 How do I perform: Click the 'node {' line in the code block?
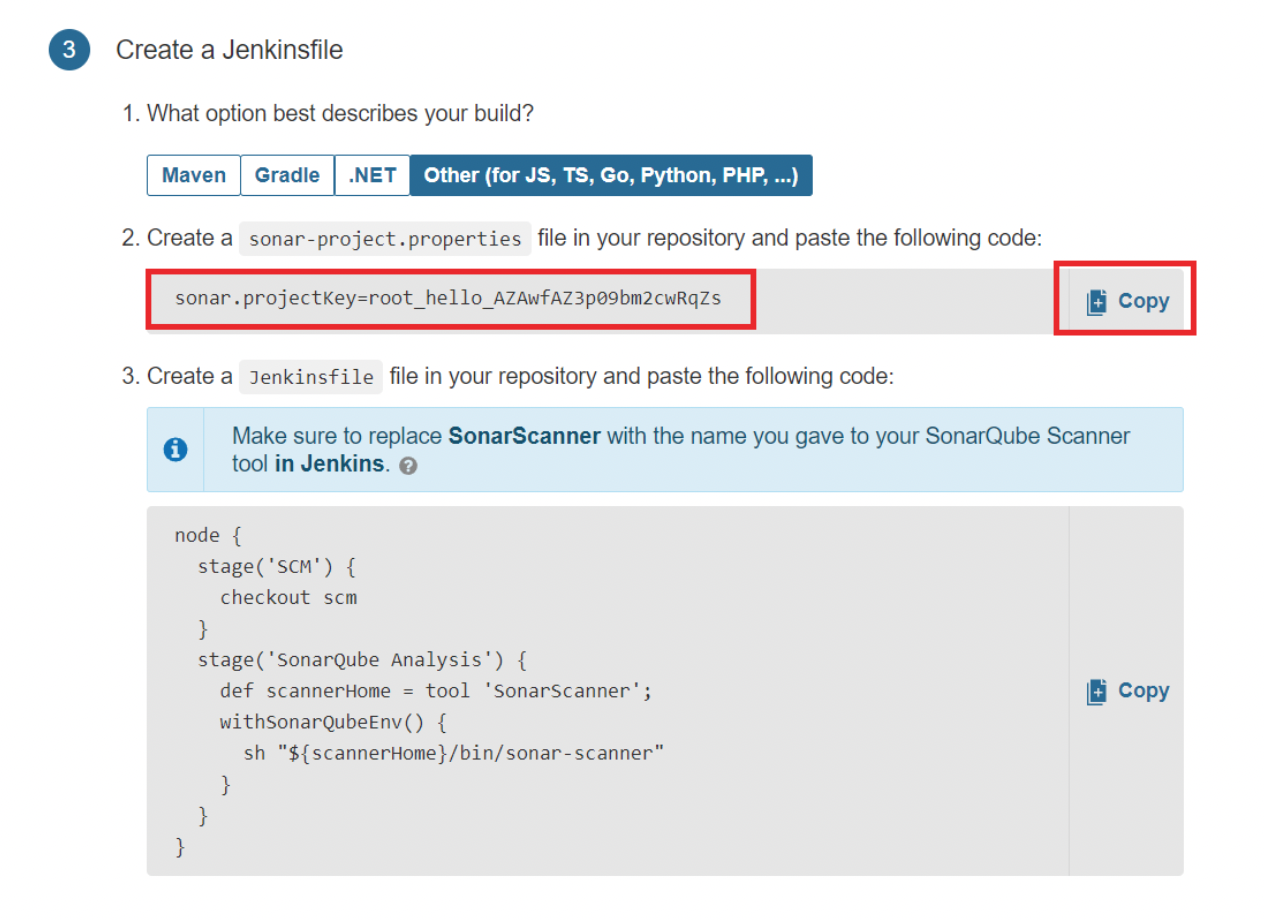[x=208, y=536]
